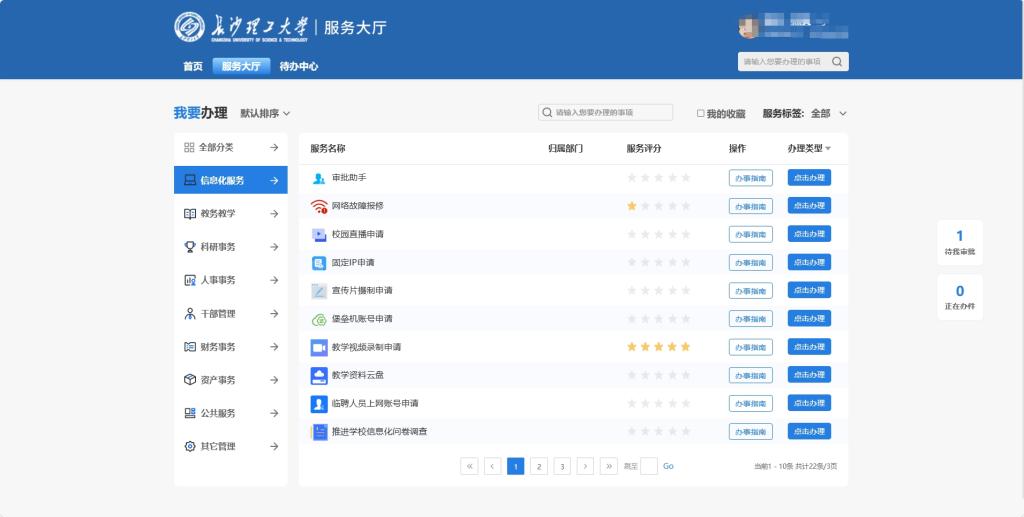Open the 默认排序 sort dropdown
1024x517 pixels.
pos(265,113)
